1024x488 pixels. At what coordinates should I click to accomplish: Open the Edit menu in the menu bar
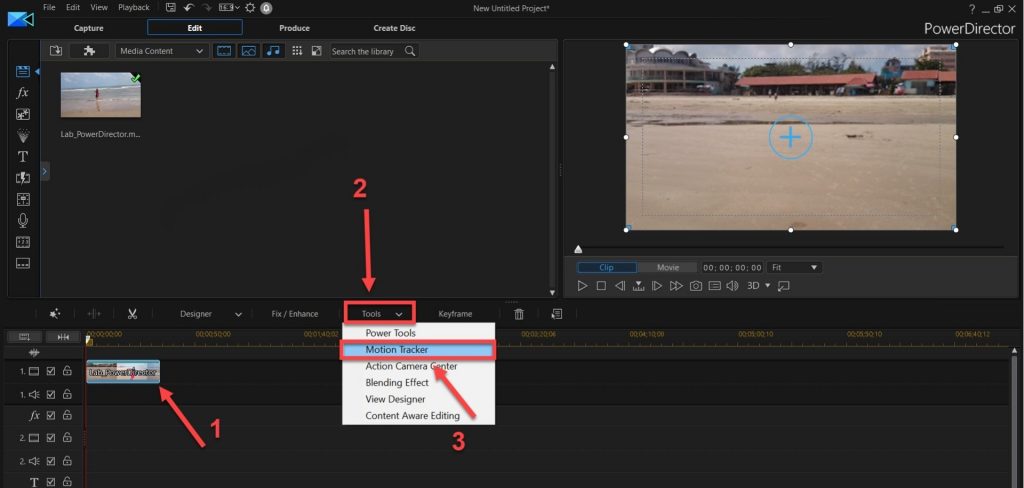tap(73, 8)
